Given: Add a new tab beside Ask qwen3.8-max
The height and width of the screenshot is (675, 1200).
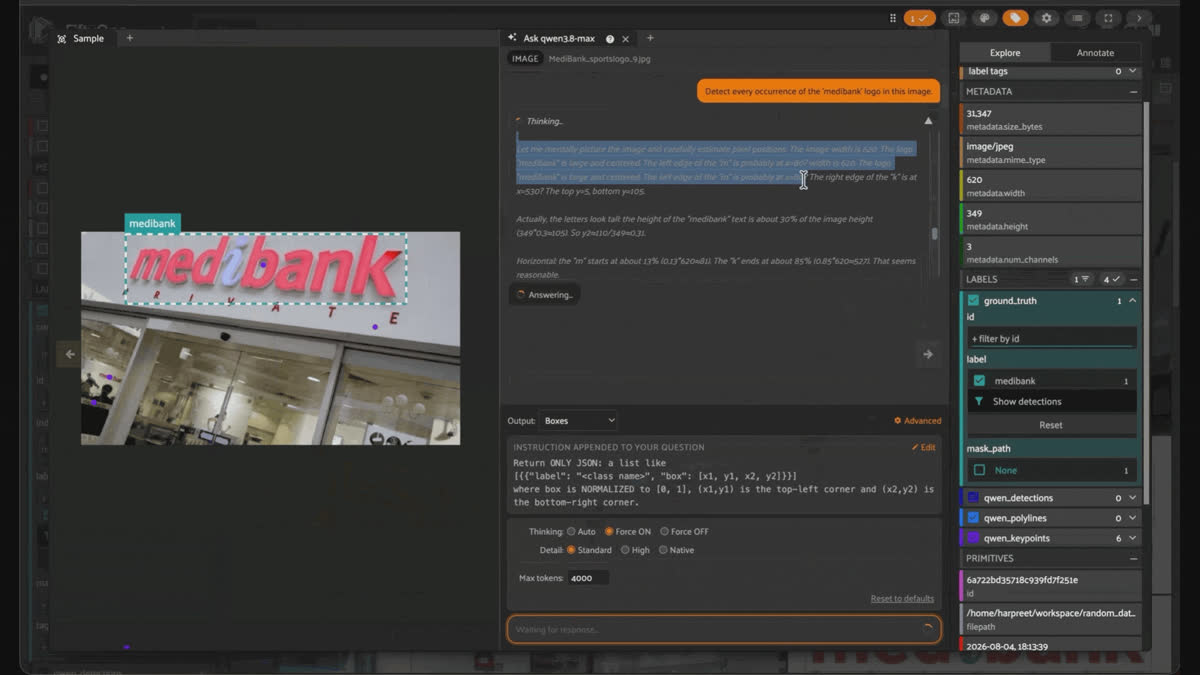Looking at the screenshot, I should click(x=650, y=38).
